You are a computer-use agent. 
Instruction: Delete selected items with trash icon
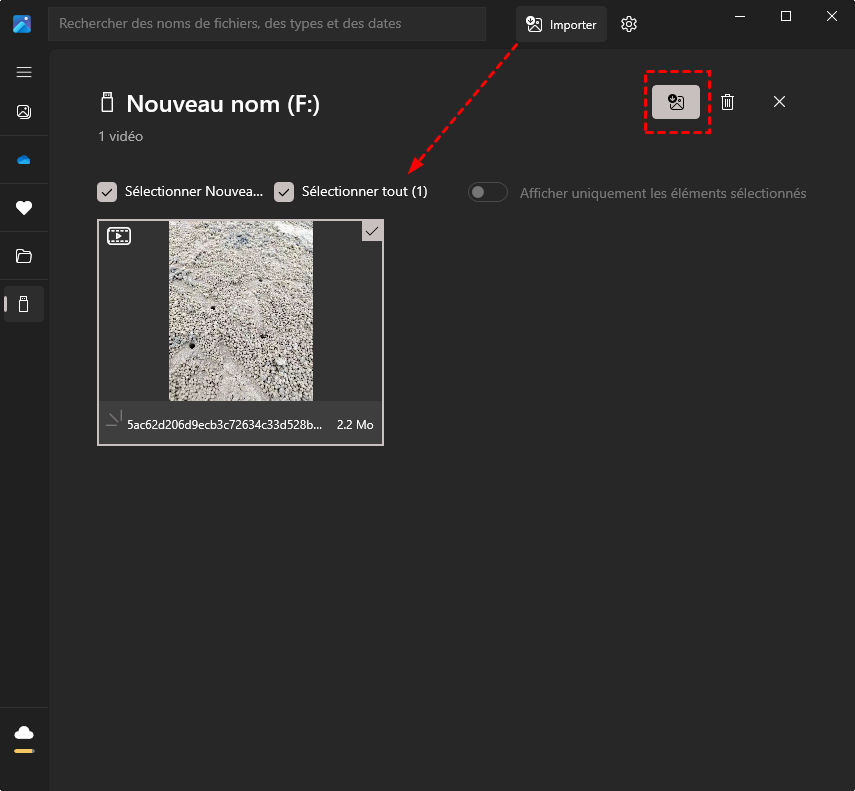[x=728, y=102]
